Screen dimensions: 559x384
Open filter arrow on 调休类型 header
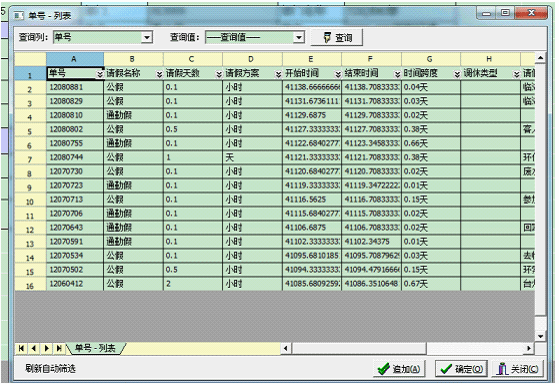point(516,74)
